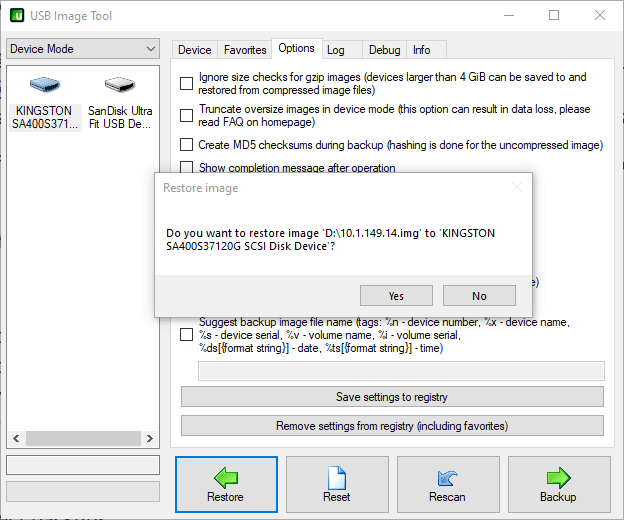Minimize the USB Image Tool window
Screen dimensions: 624x520
coord(509,16)
